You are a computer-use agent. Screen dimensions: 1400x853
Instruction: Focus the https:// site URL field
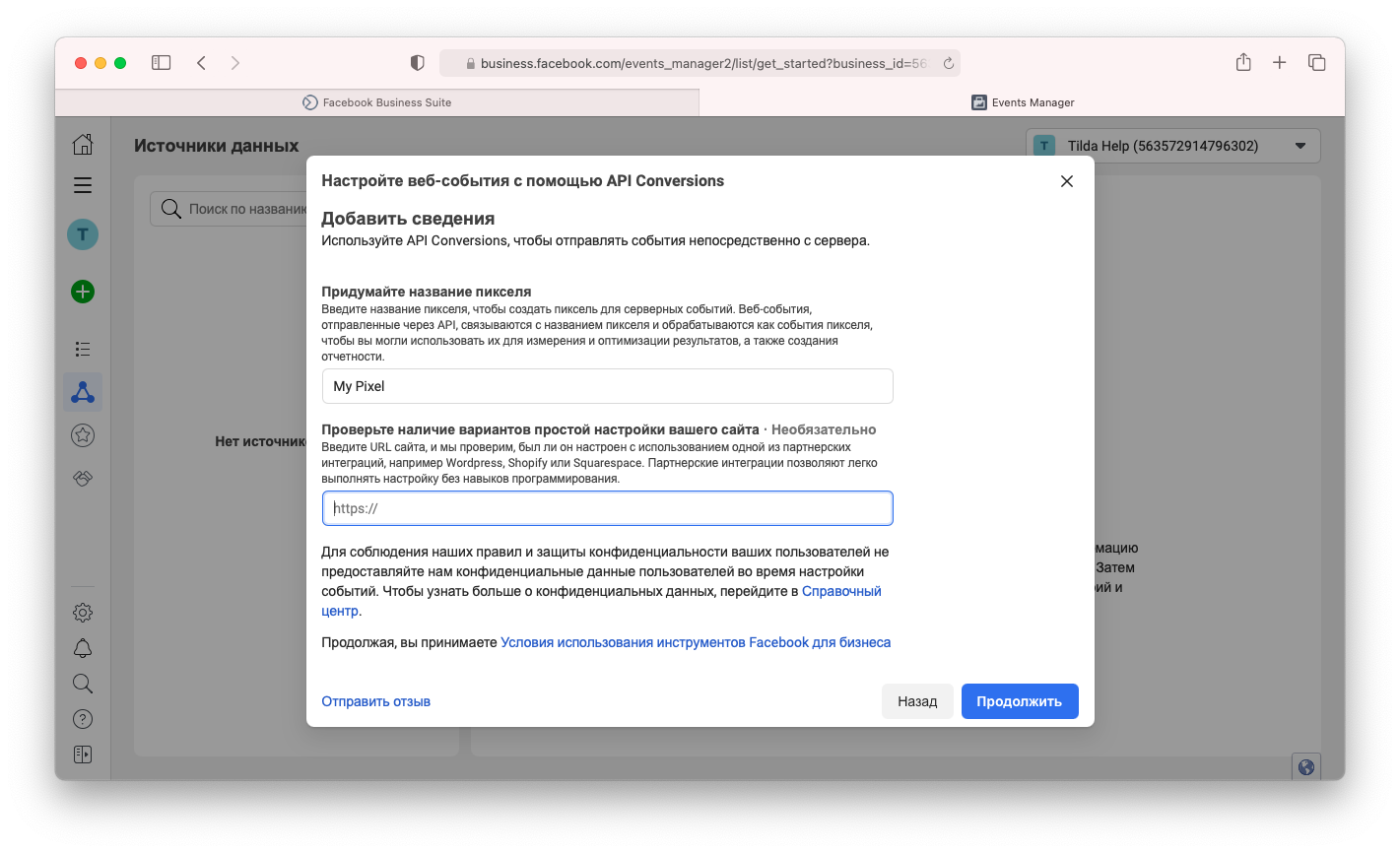click(608, 508)
